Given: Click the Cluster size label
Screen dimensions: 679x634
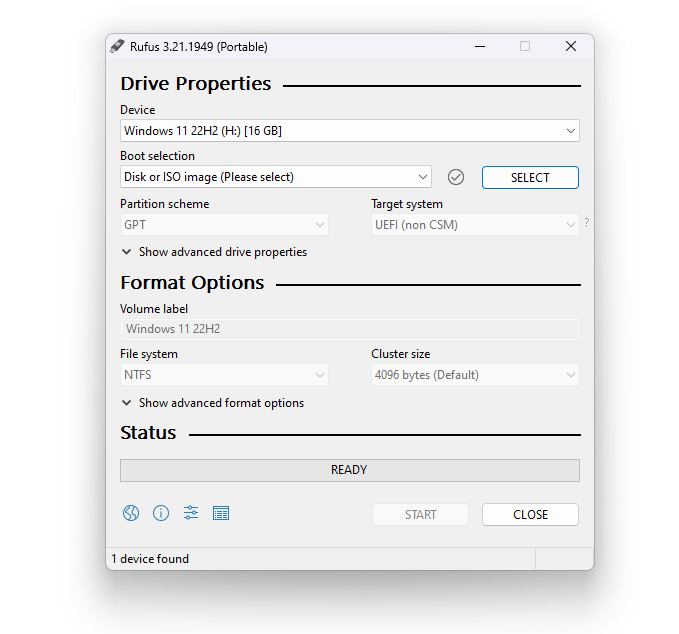Looking at the screenshot, I should pyautogui.click(x=401, y=354).
